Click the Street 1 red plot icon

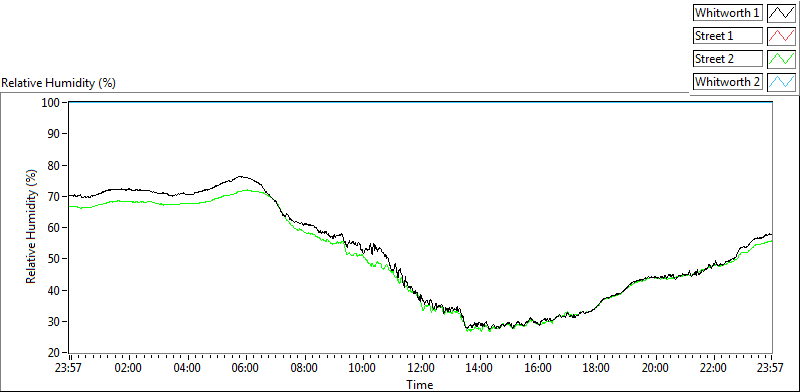tap(781, 36)
